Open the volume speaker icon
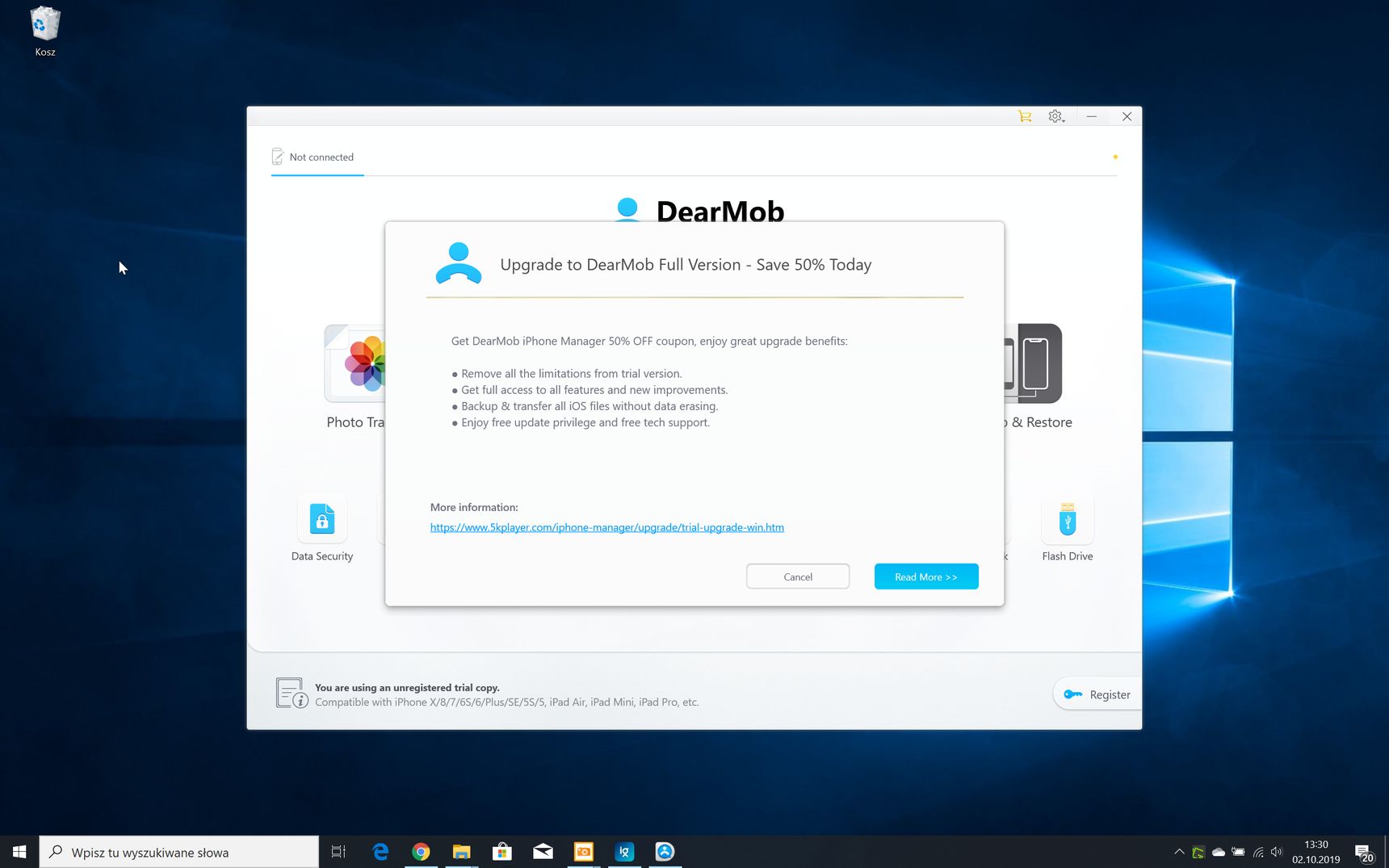The height and width of the screenshot is (868, 1389). point(1277,852)
